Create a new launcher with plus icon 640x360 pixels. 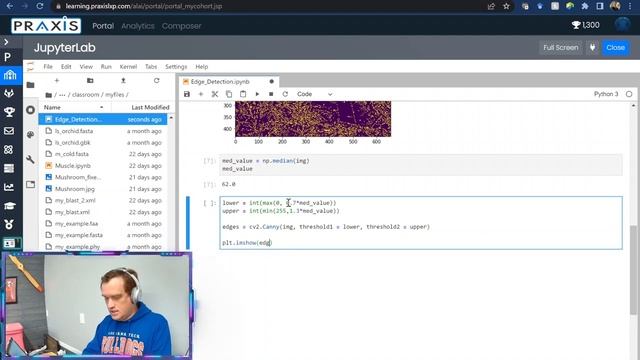coord(57,81)
